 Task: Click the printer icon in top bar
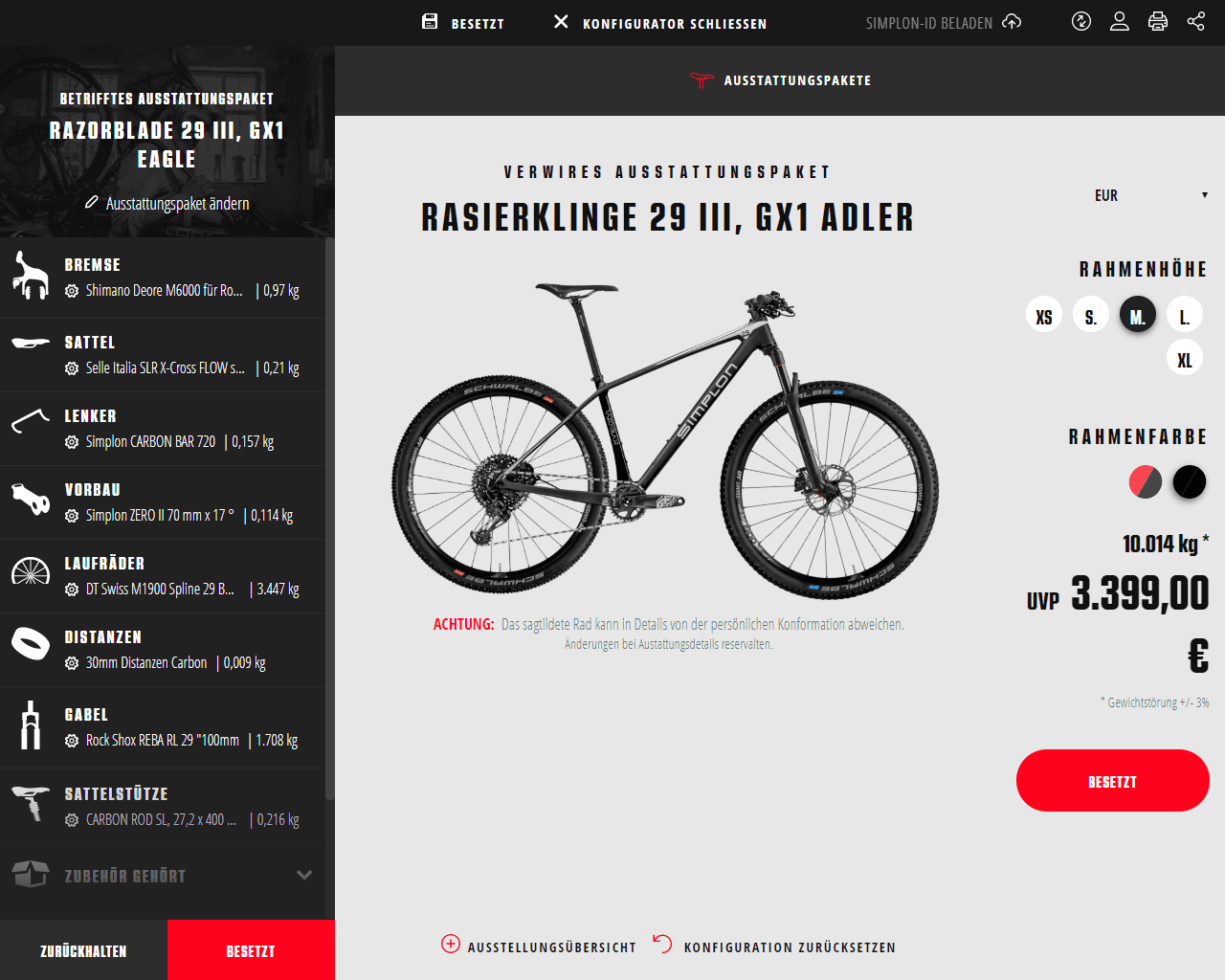point(1158,21)
